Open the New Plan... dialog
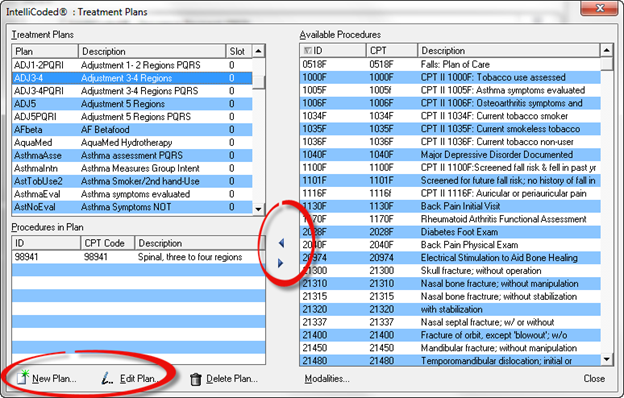 (x=47, y=378)
